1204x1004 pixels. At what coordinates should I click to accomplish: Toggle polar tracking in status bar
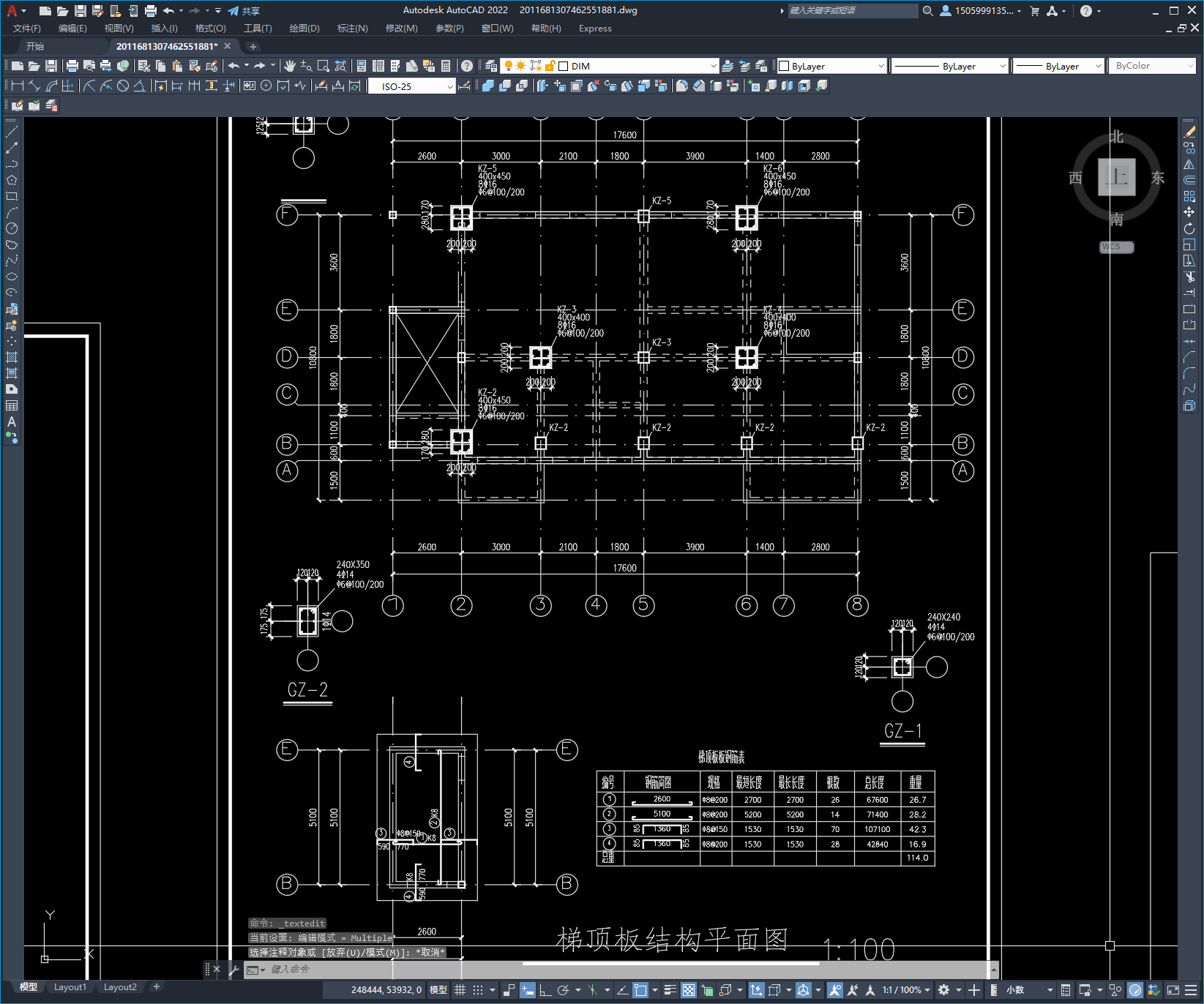(563, 990)
